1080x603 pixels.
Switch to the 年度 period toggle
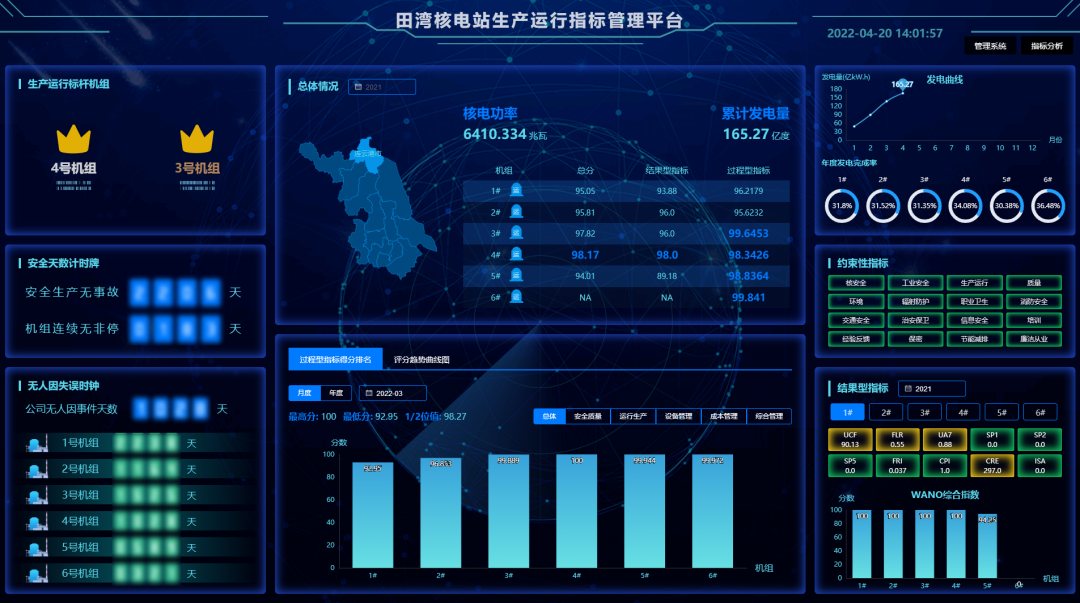(x=336, y=393)
